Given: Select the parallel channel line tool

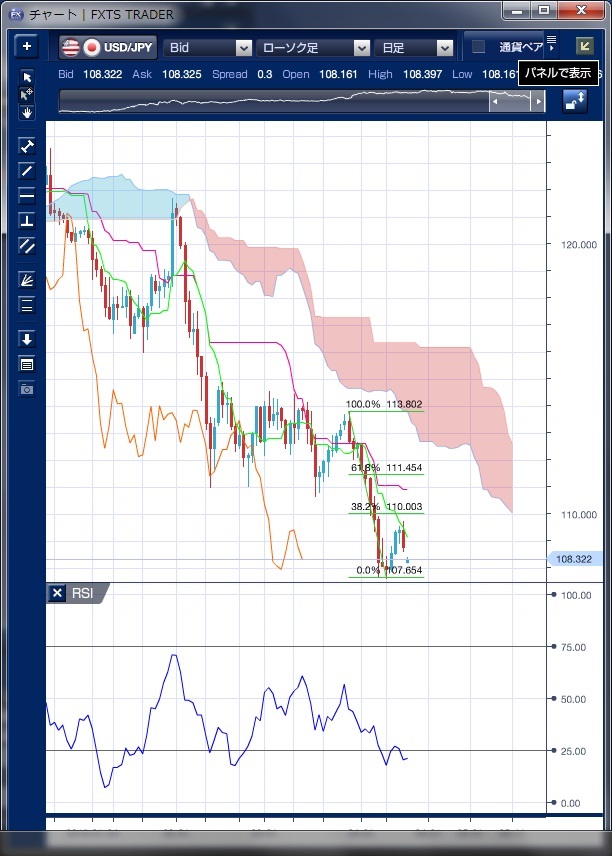Looking at the screenshot, I should (27, 245).
